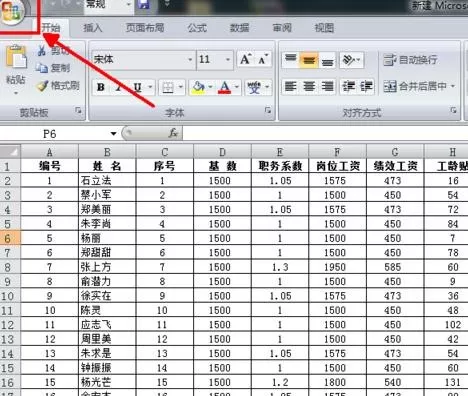Open borders dropdown arrow
Screen dimensions: 468x396
[181, 87]
